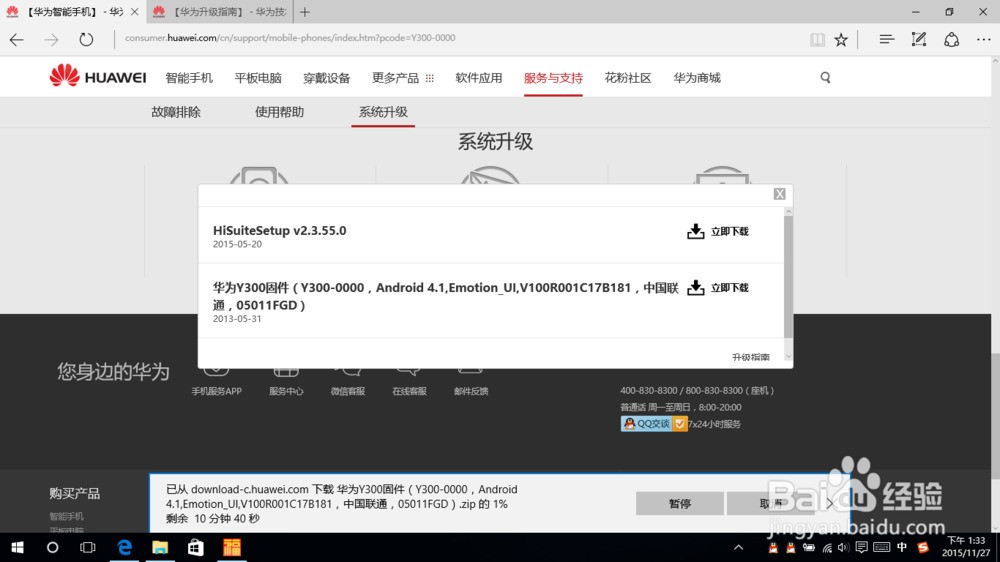Click the popup vertical scrollbar thumb

(788, 277)
